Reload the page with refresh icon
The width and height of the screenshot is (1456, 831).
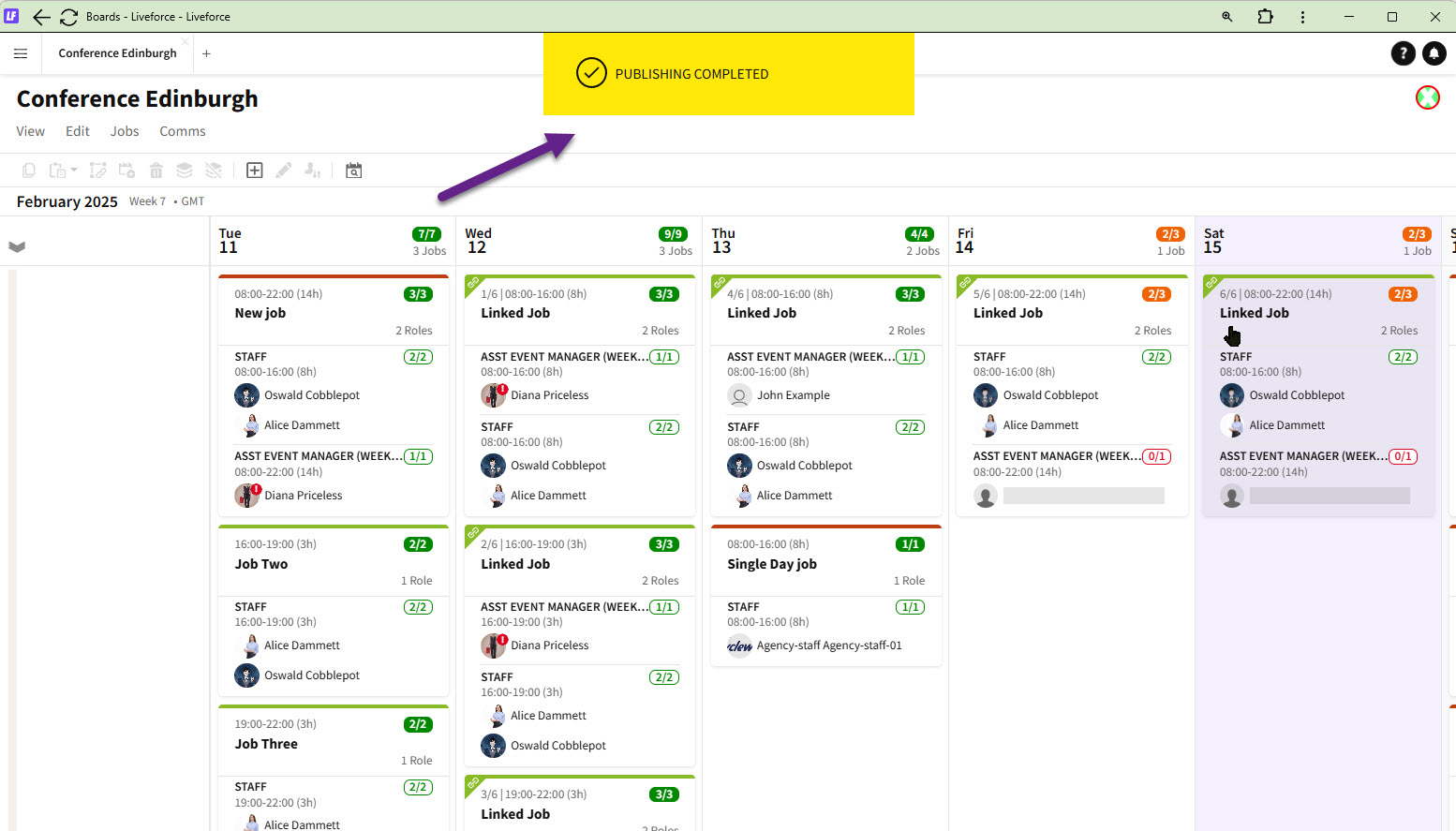(x=68, y=17)
